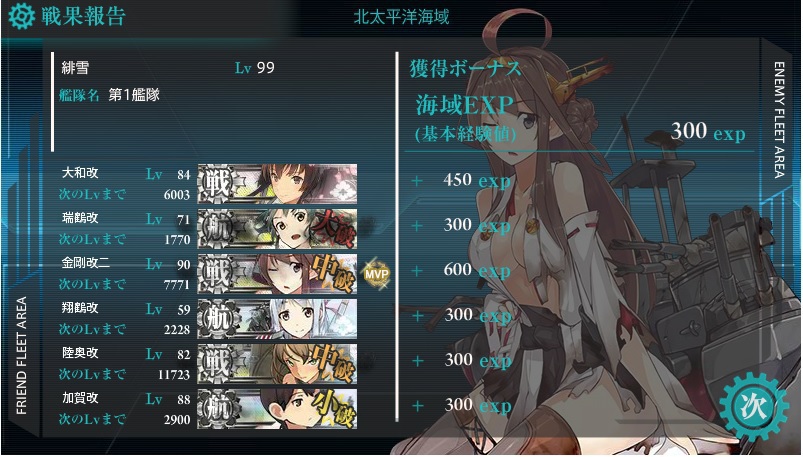Click the 次 gear button

coord(753,407)
